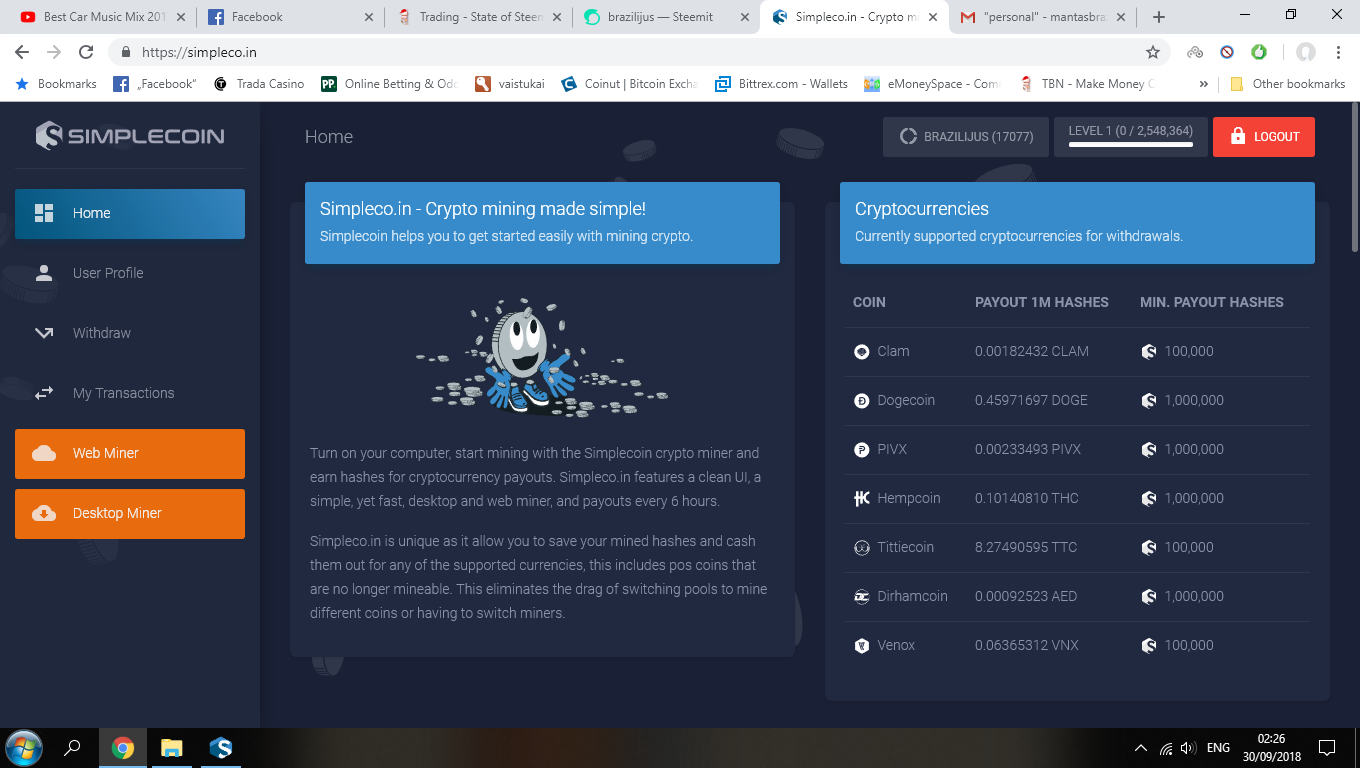Click the hash icon in the Clam row
Screen dimensions: 1360x768
(x=1149, y=351)
